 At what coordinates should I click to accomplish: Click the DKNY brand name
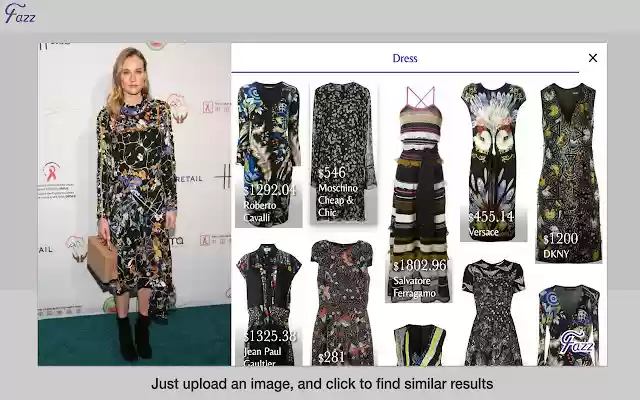[556, 254]
